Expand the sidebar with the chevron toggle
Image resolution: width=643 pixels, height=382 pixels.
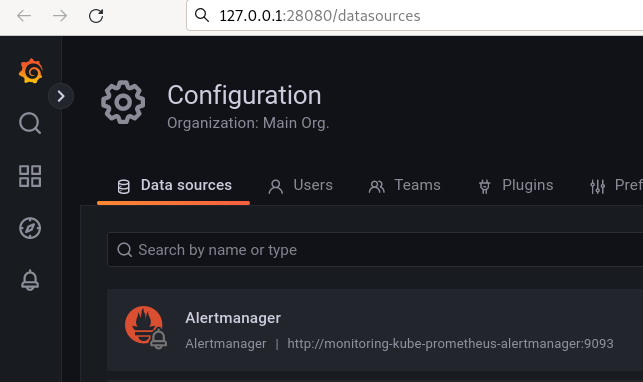(61, 96)
